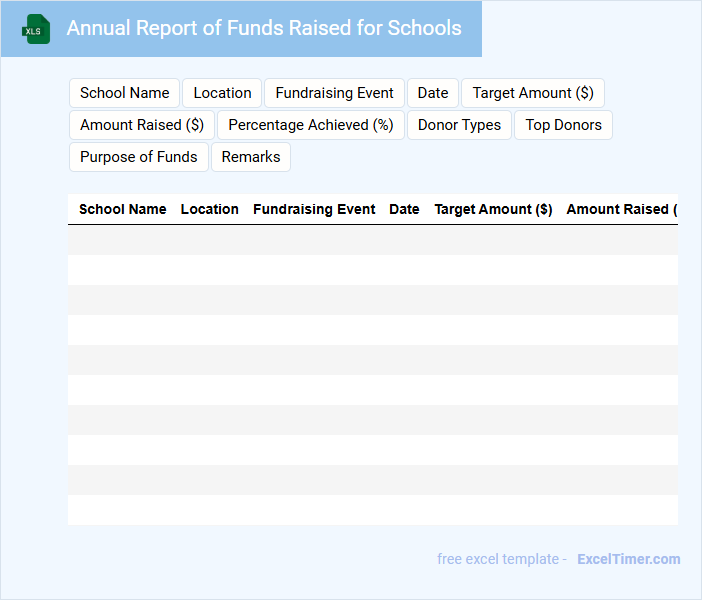Click the Purpose of Funds tag

tap(139, 157)
